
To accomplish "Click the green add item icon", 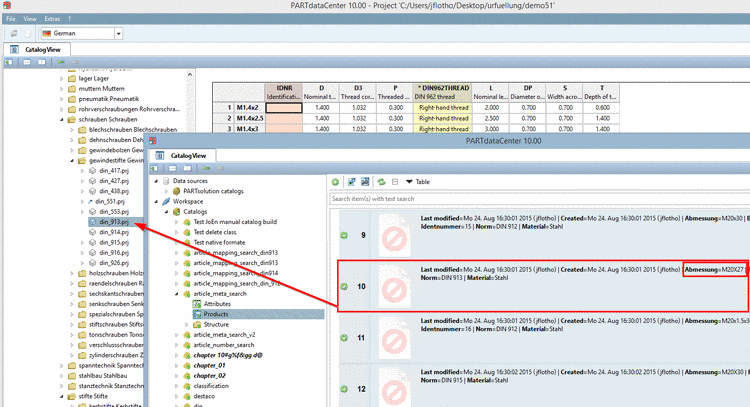I will coord(337,181).
